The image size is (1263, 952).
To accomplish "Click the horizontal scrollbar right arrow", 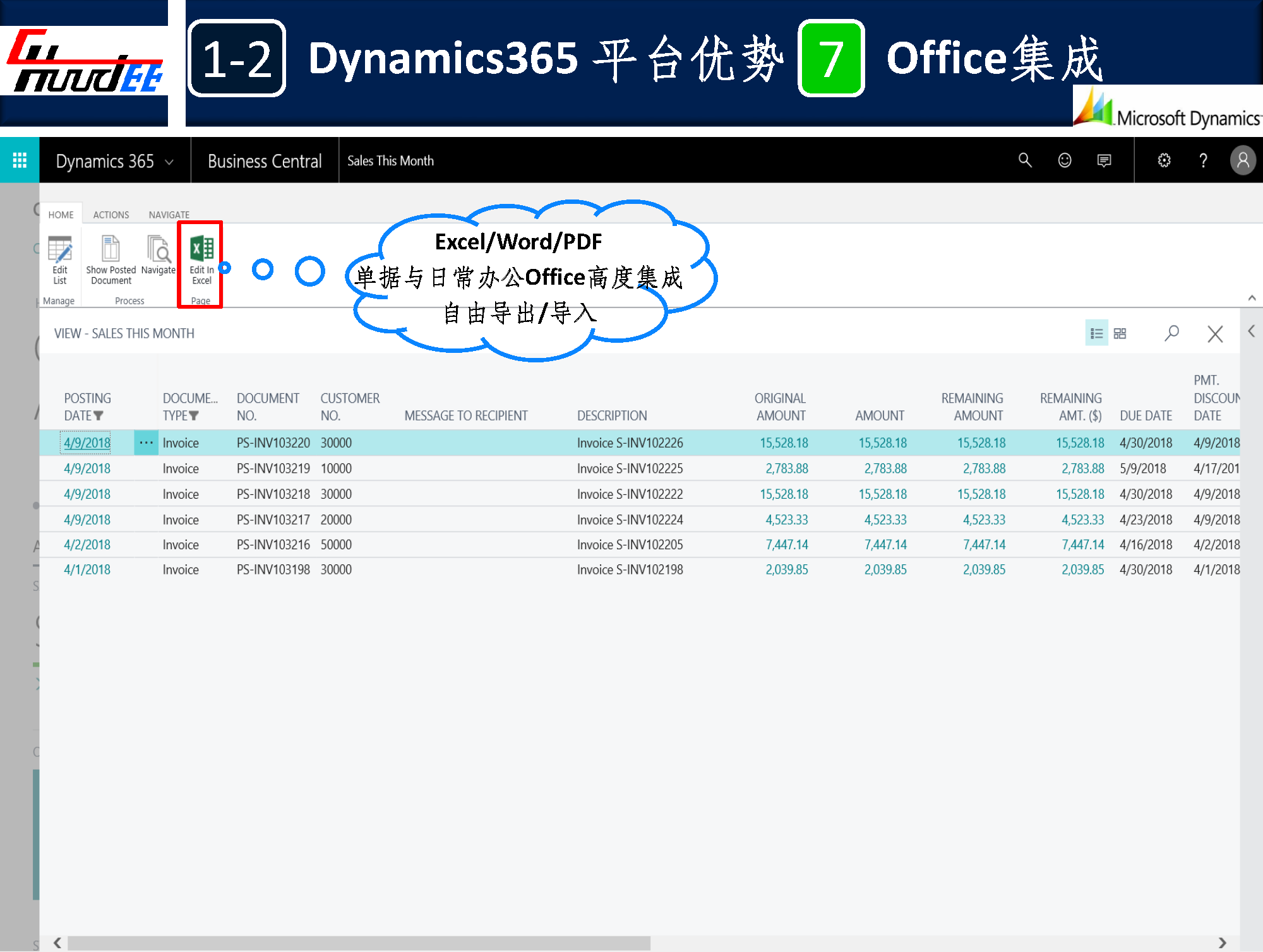I will click(1223, 943).
